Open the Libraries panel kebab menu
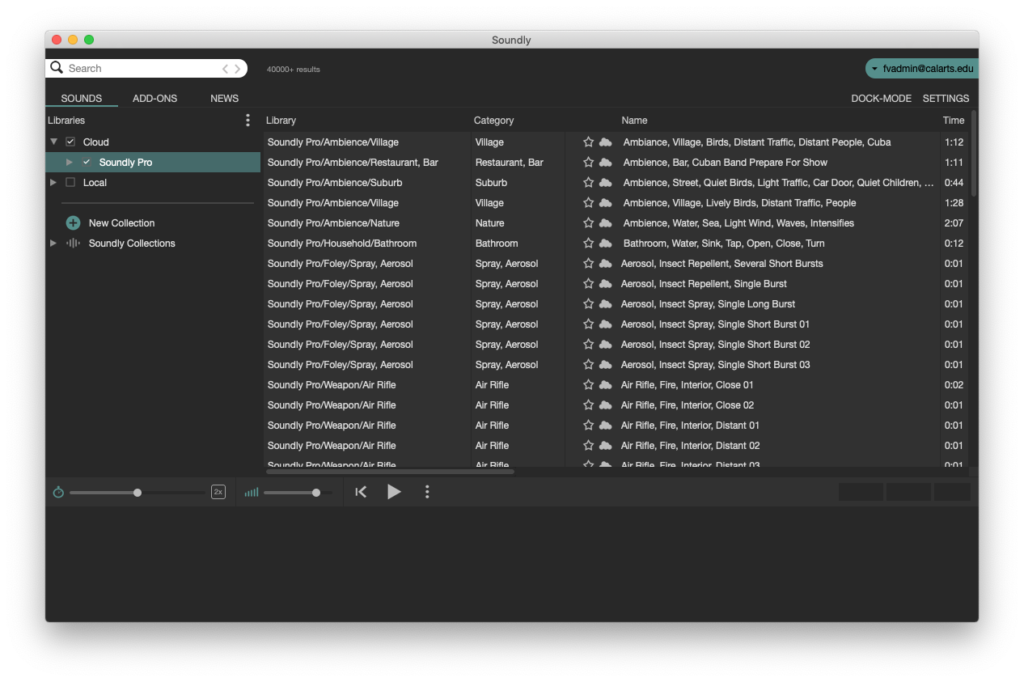This screenshot has width=1024, height=682. click(x=247, y=119)
